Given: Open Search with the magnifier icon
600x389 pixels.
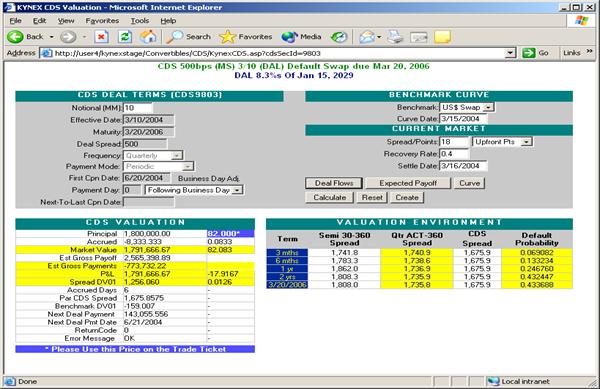Looking at the screenshot, I should coord(175,37).
